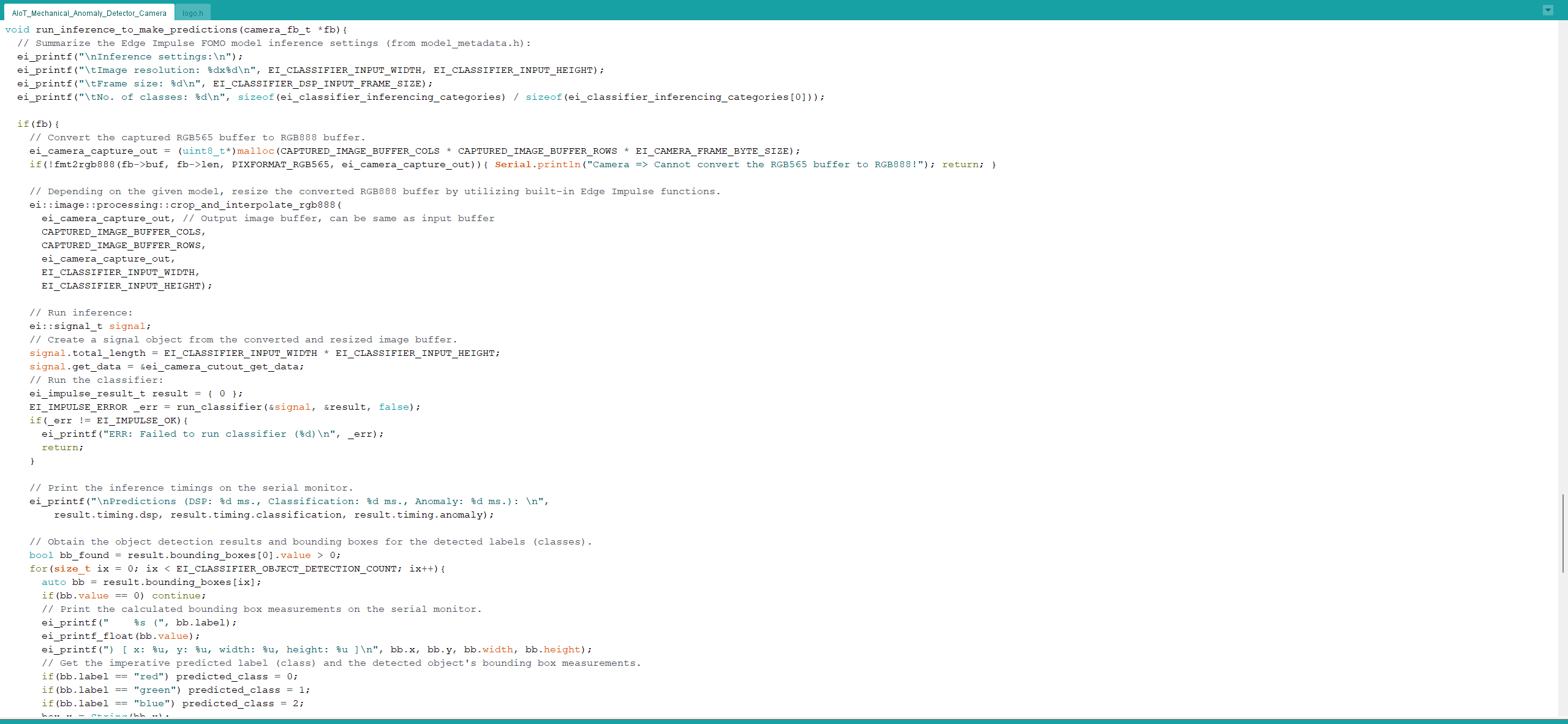The width and height of the screenshot is (1568, 724).
Task: Click the signal.get_data assignment line
Action: point(165,366)
